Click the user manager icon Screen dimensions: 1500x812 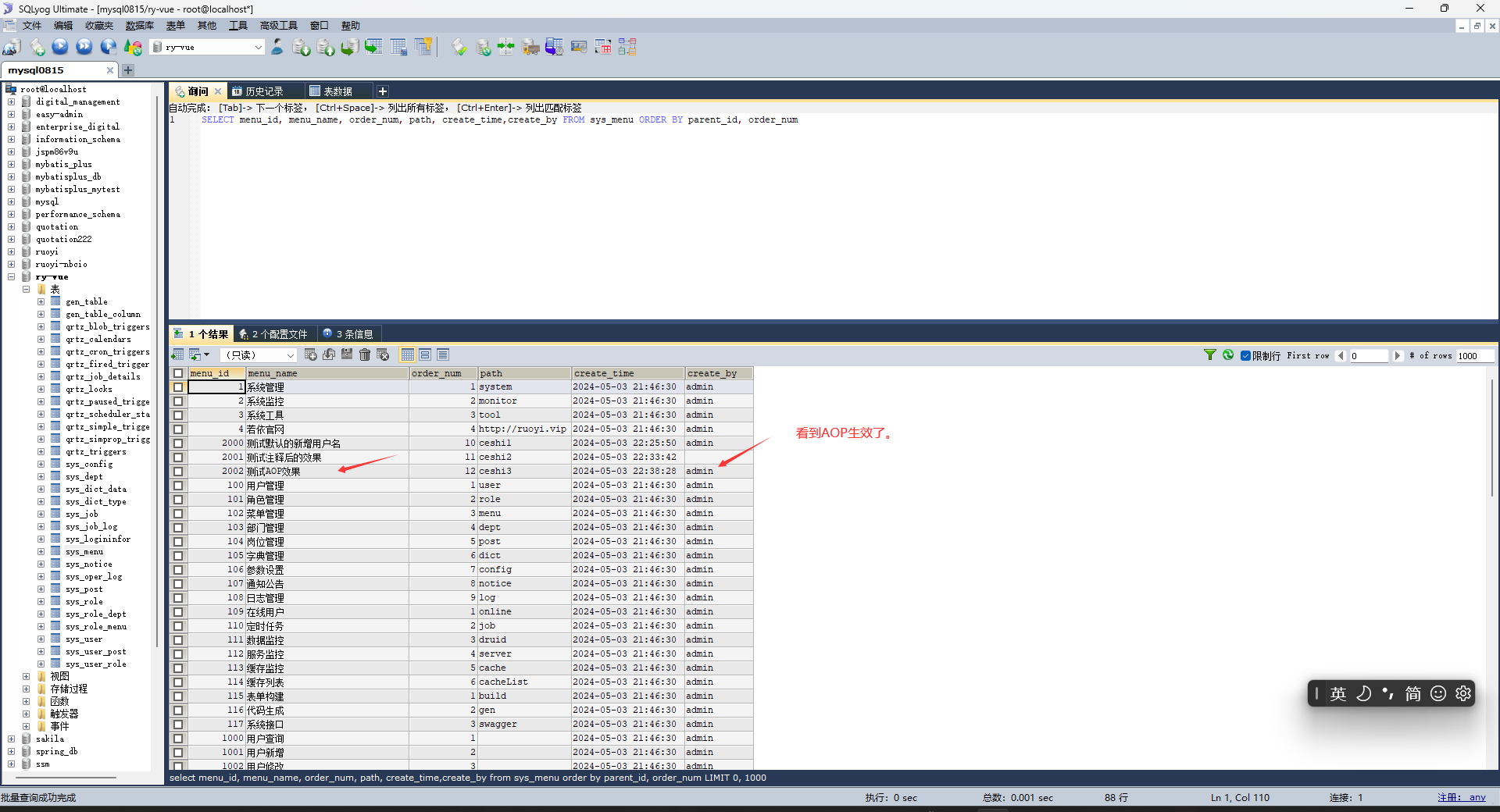coord(277,48)
